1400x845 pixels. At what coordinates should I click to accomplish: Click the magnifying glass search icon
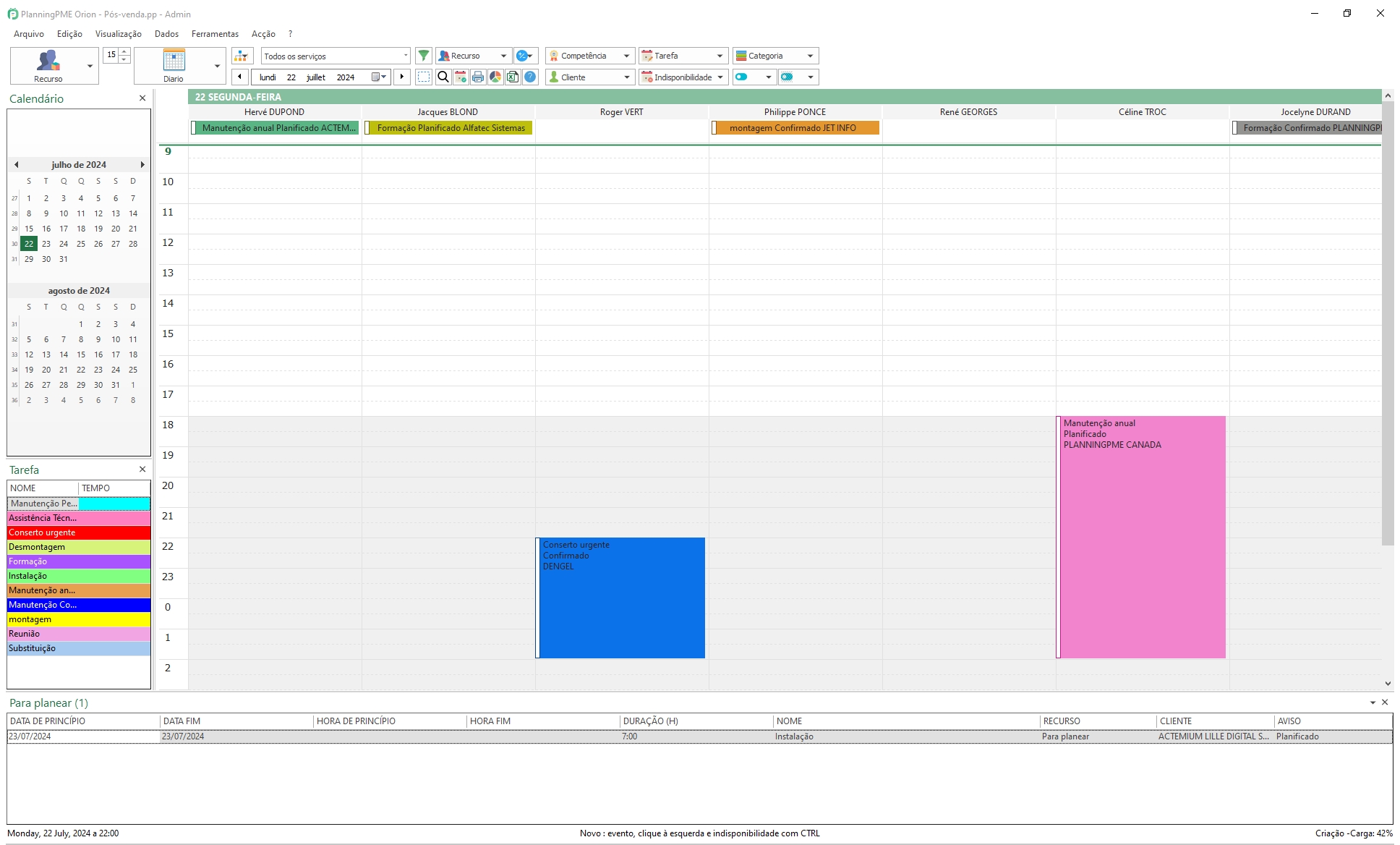click(443, 77)
